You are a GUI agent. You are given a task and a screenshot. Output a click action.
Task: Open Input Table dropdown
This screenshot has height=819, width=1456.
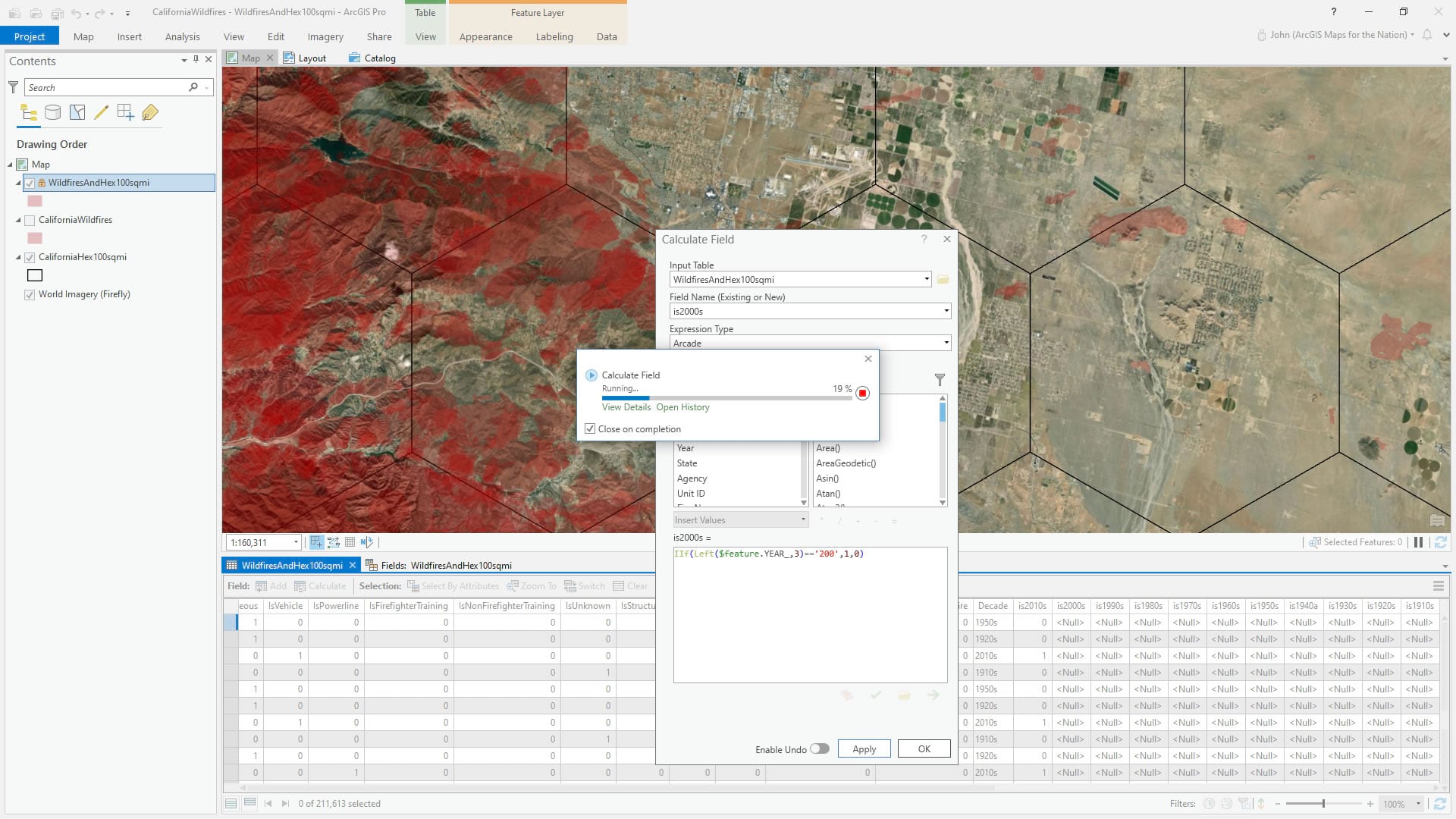click(927, 280)
